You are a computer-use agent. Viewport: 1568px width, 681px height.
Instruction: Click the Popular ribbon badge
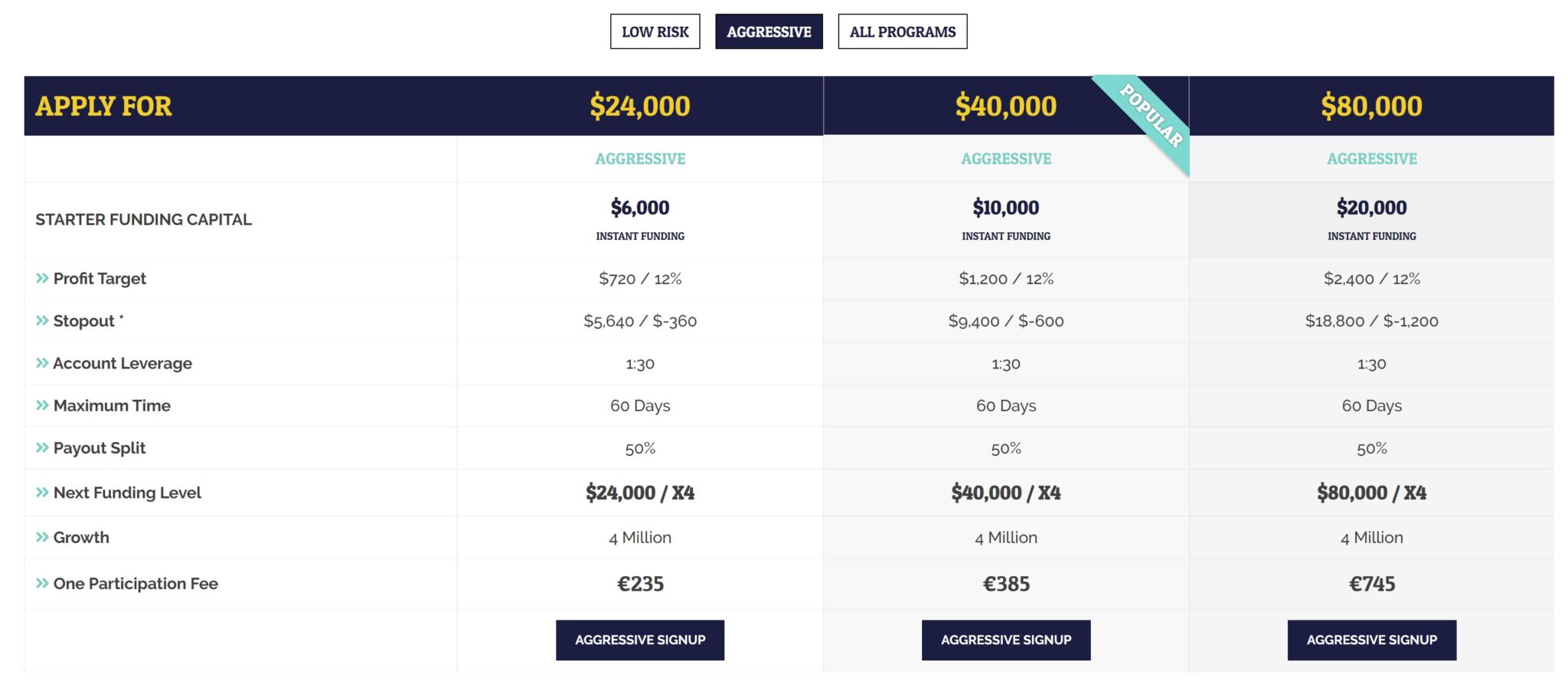coord(1151,116)
